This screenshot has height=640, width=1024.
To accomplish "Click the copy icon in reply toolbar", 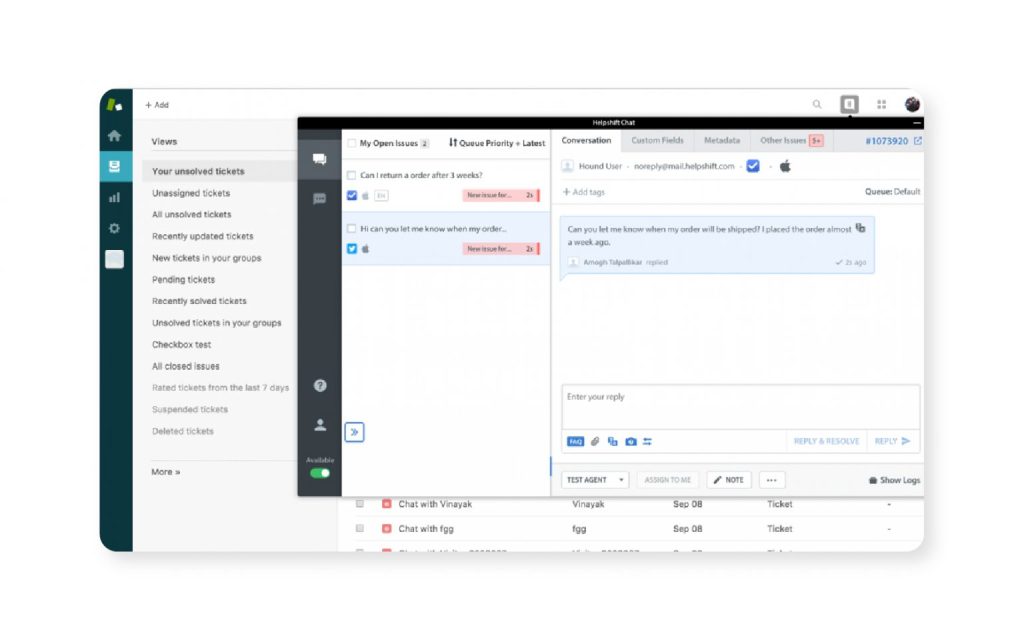I will (613, 441).
